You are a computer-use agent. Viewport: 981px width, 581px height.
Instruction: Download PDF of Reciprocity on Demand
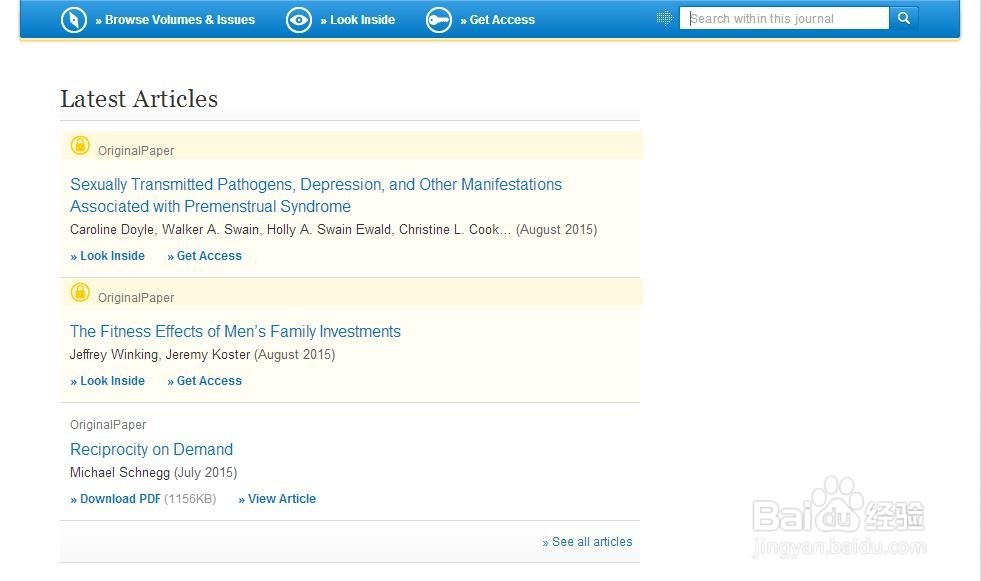[x=116, y=499]
